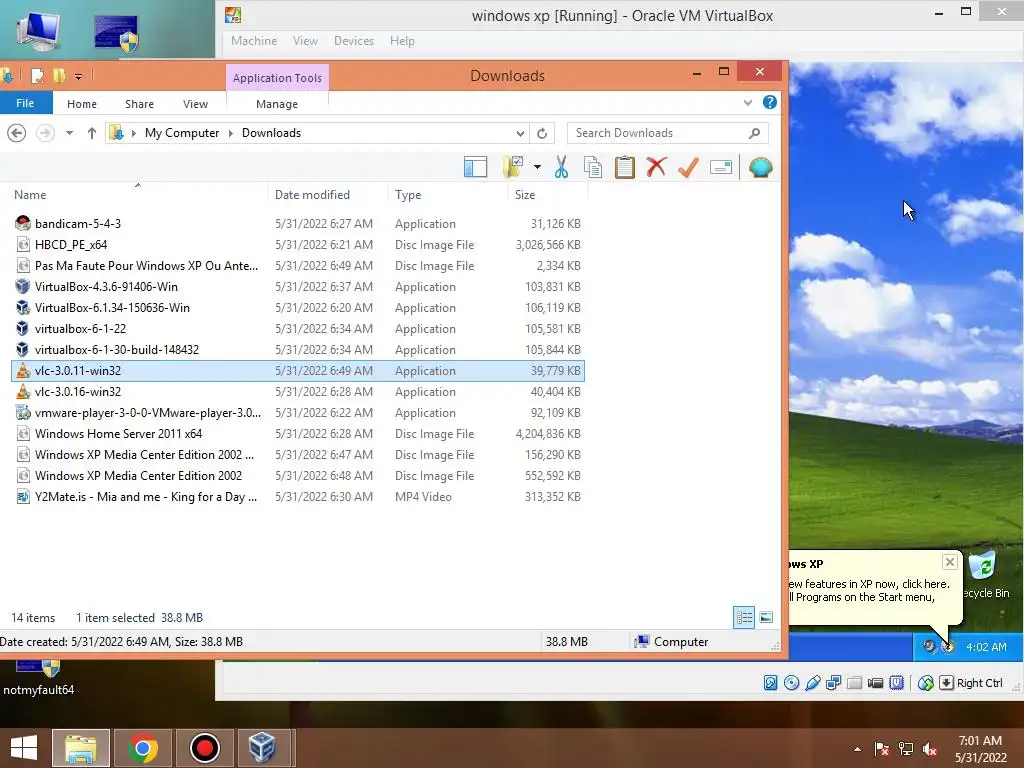
Task: Open the address bar history dropdown
Action: pyautogui.click(x=520, y=133)
